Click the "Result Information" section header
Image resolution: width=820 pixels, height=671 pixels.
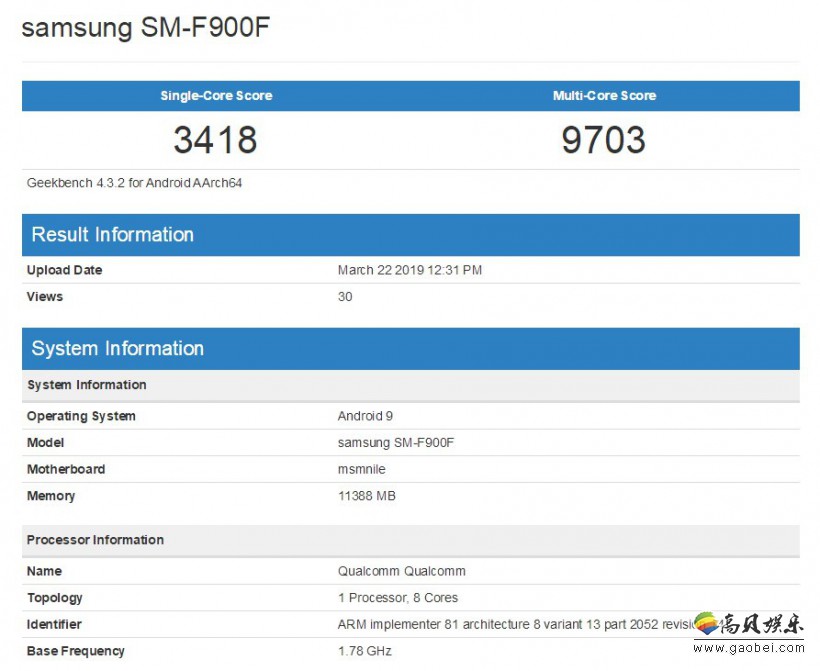coord(411,235)
